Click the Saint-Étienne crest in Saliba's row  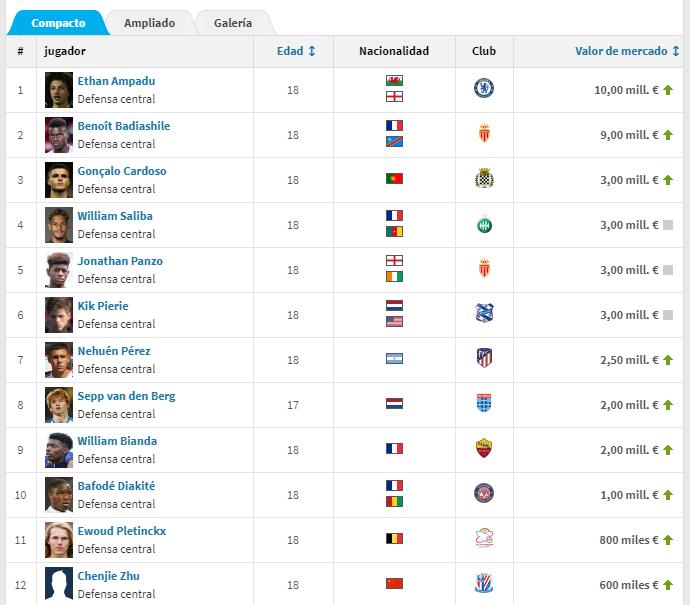[484, 224]
